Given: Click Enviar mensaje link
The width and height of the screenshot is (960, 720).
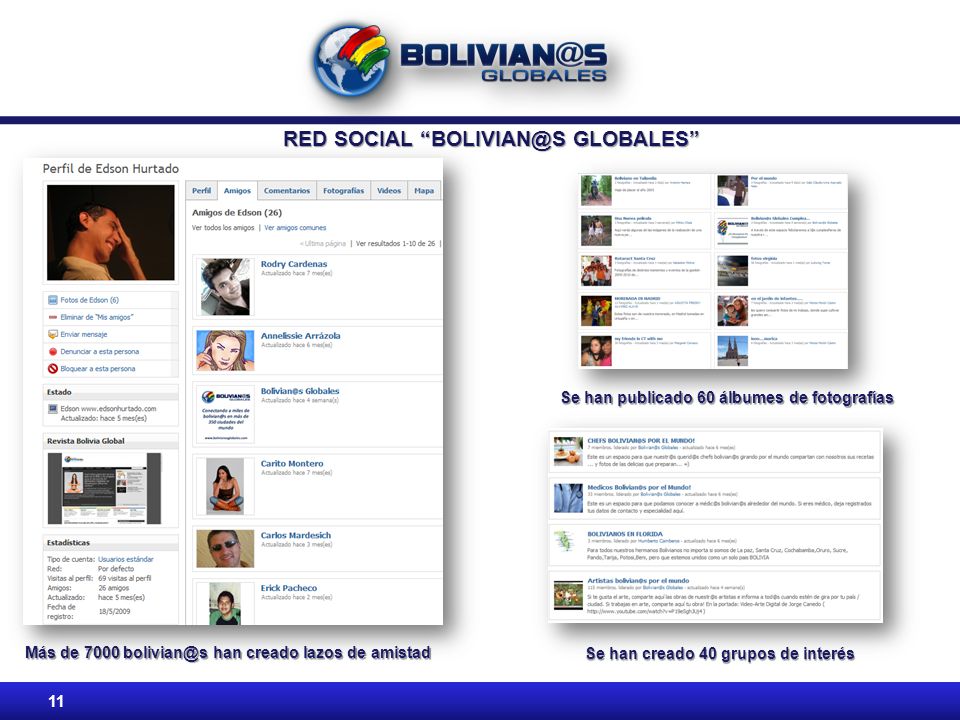Looking at the screenshot, I should (84, 334).
